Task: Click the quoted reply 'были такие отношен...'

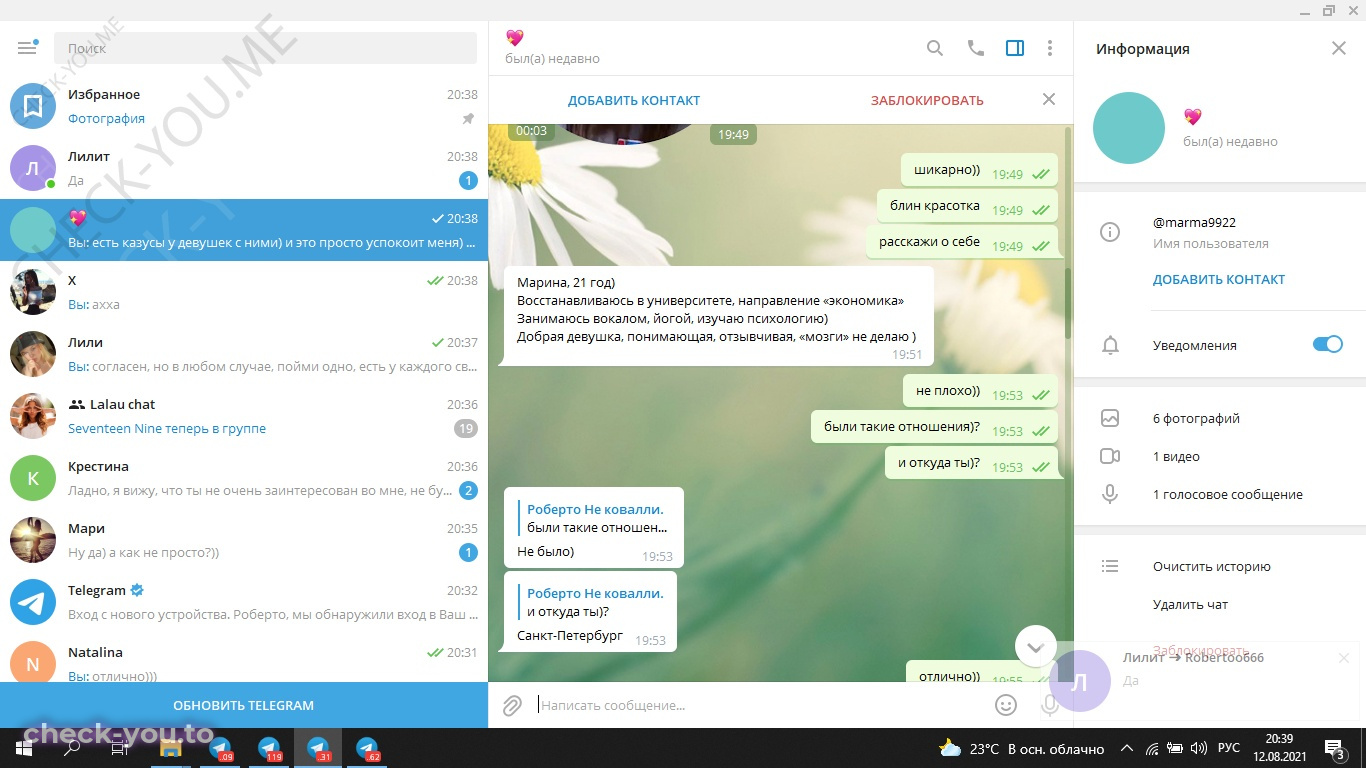Action: pos(595,518)
